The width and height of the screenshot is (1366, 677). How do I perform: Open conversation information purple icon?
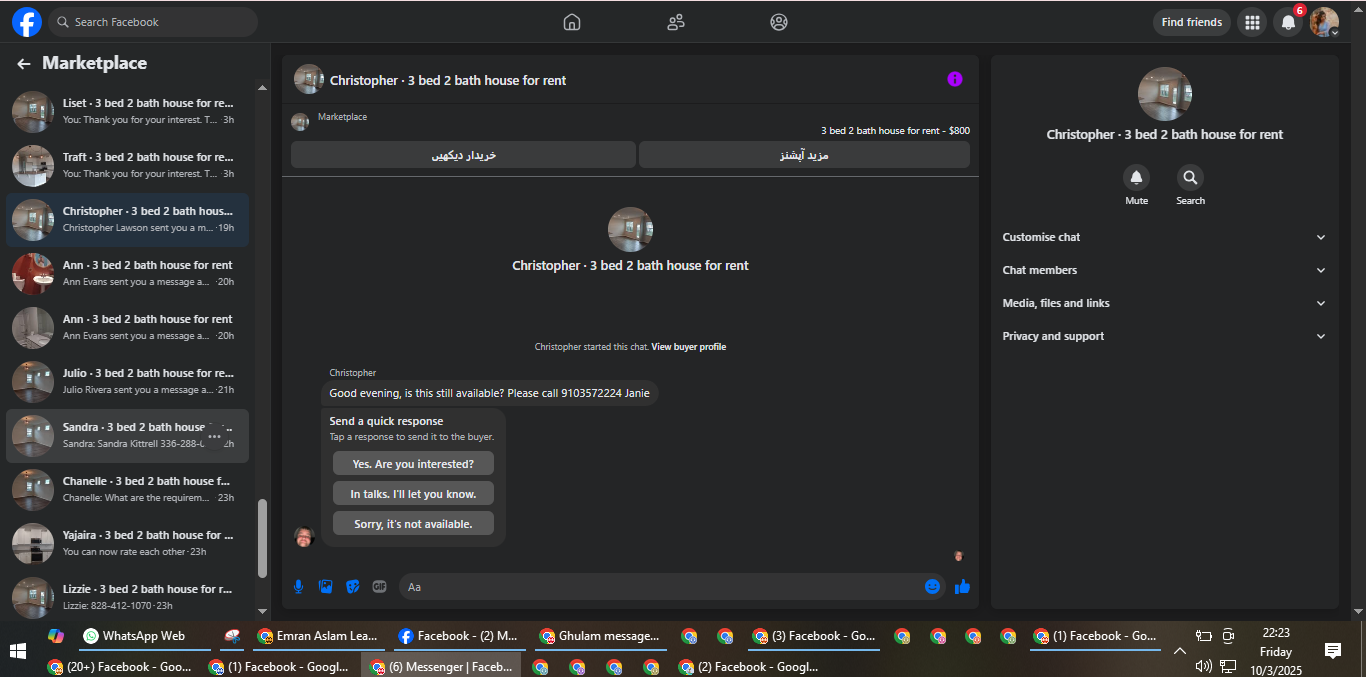955,79
